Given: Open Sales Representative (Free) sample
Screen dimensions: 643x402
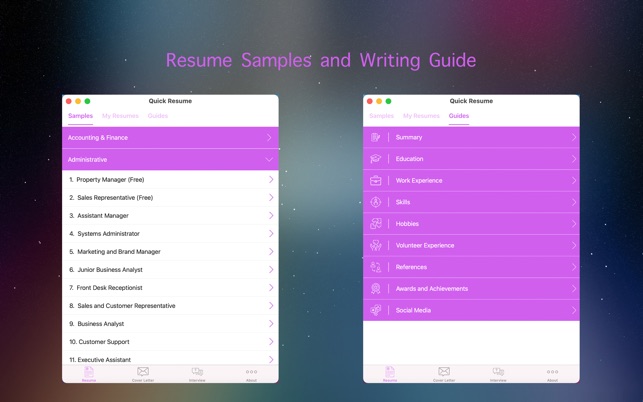Looking at the screenshot, I should 114,198.
